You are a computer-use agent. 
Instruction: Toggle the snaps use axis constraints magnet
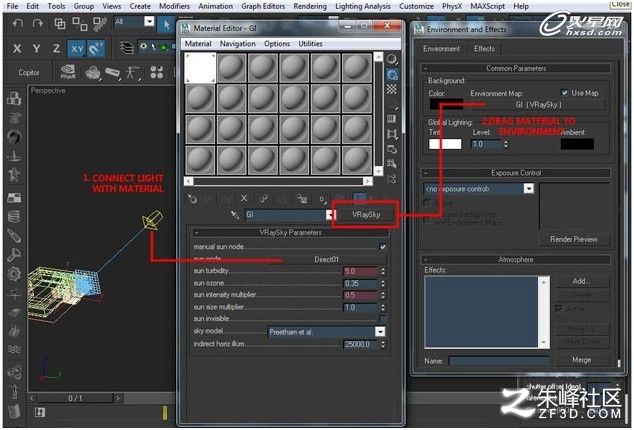coord(95,49)
